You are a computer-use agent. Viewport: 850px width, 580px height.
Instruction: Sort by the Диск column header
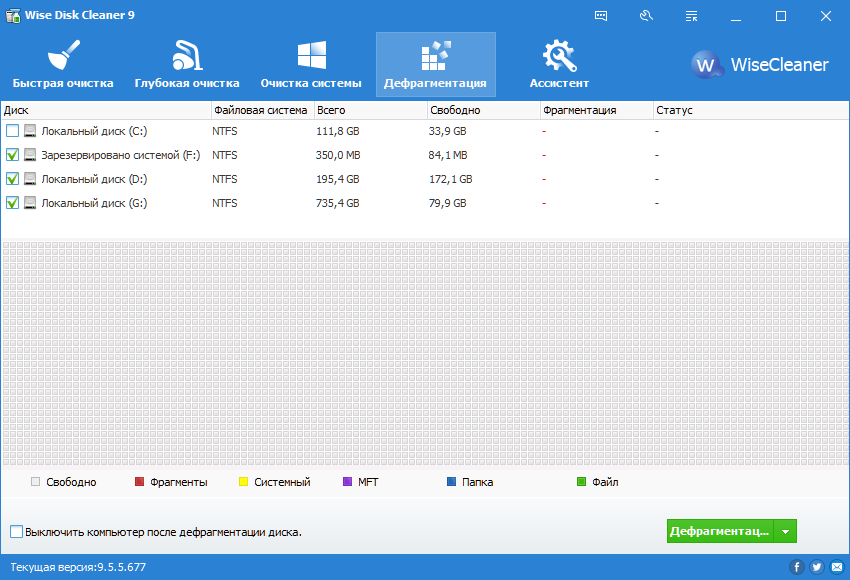[106, 110]
